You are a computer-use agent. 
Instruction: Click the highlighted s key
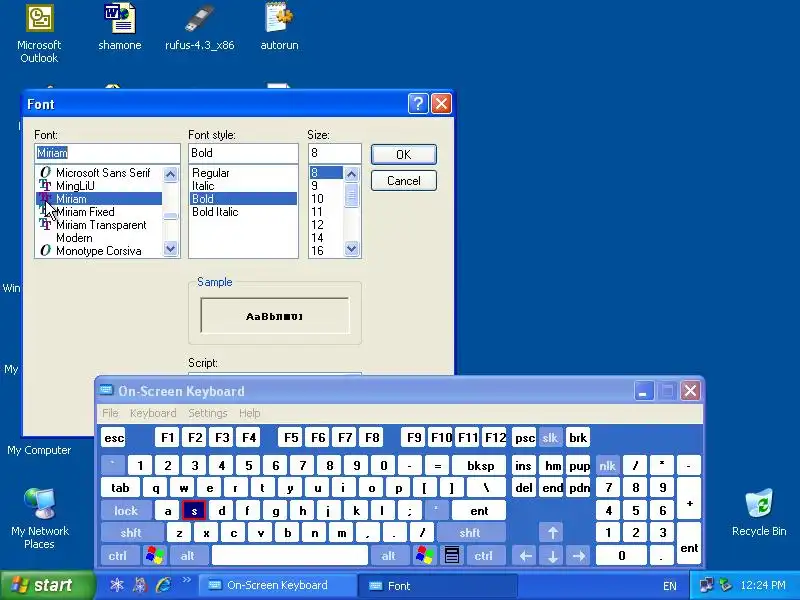click(194, 510)
